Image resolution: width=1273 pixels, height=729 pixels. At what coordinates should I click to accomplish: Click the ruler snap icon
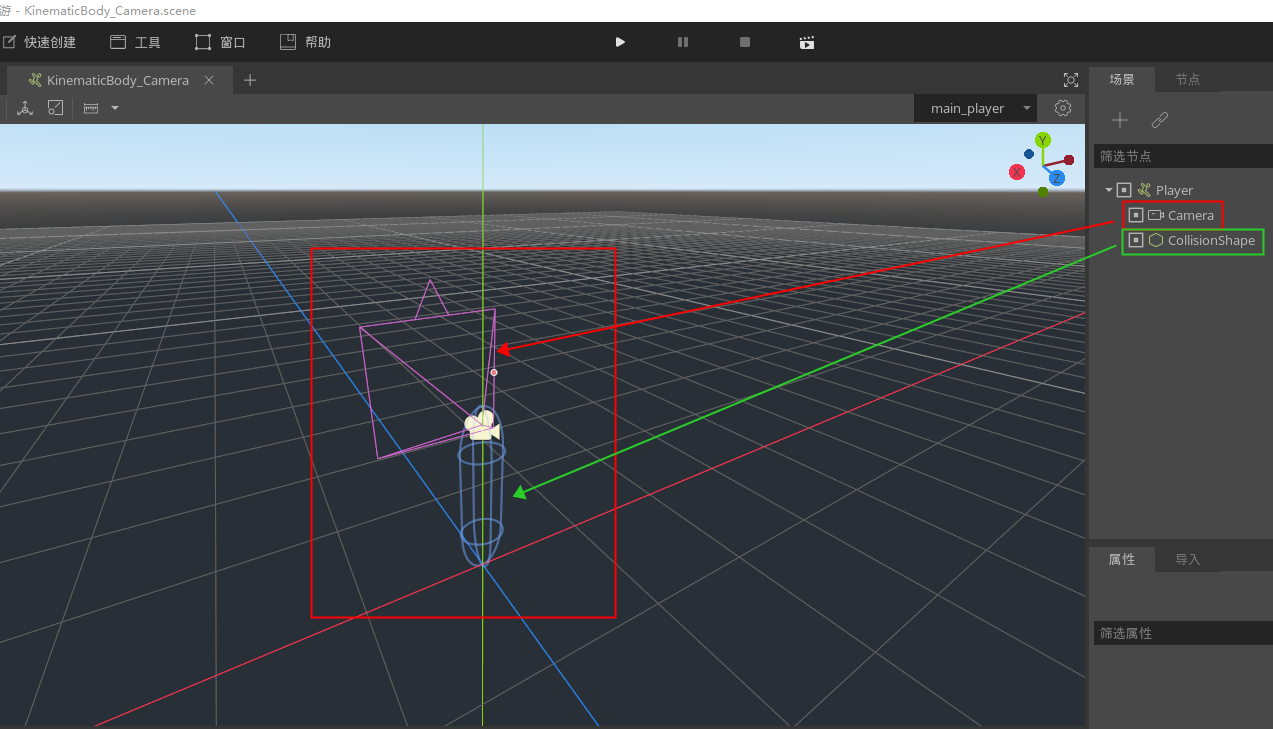coord(91,108)
